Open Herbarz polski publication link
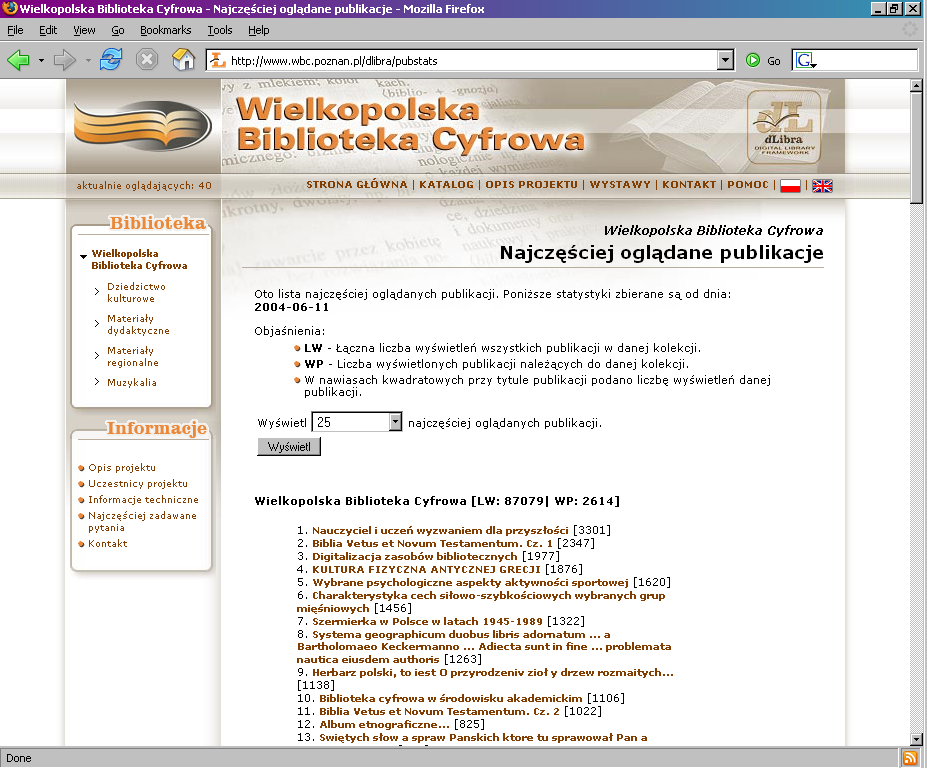Screen dimensions: 927x768 [493, 672]
